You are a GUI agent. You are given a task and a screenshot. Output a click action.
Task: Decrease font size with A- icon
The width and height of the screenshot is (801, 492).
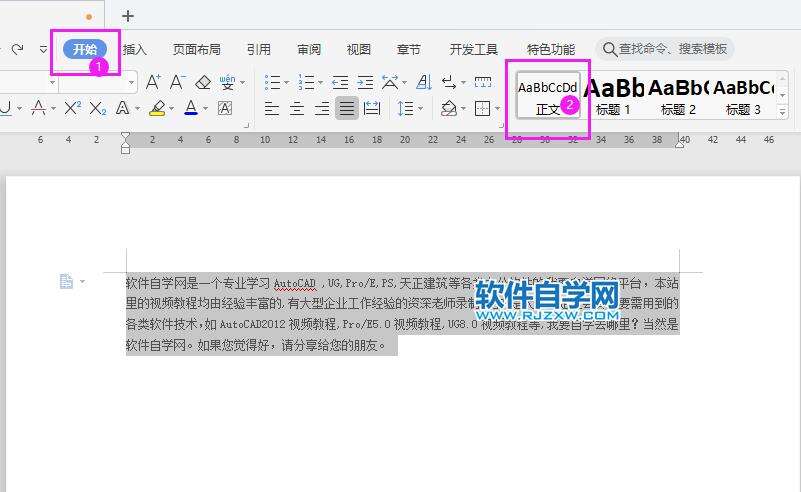pos(177,82)
